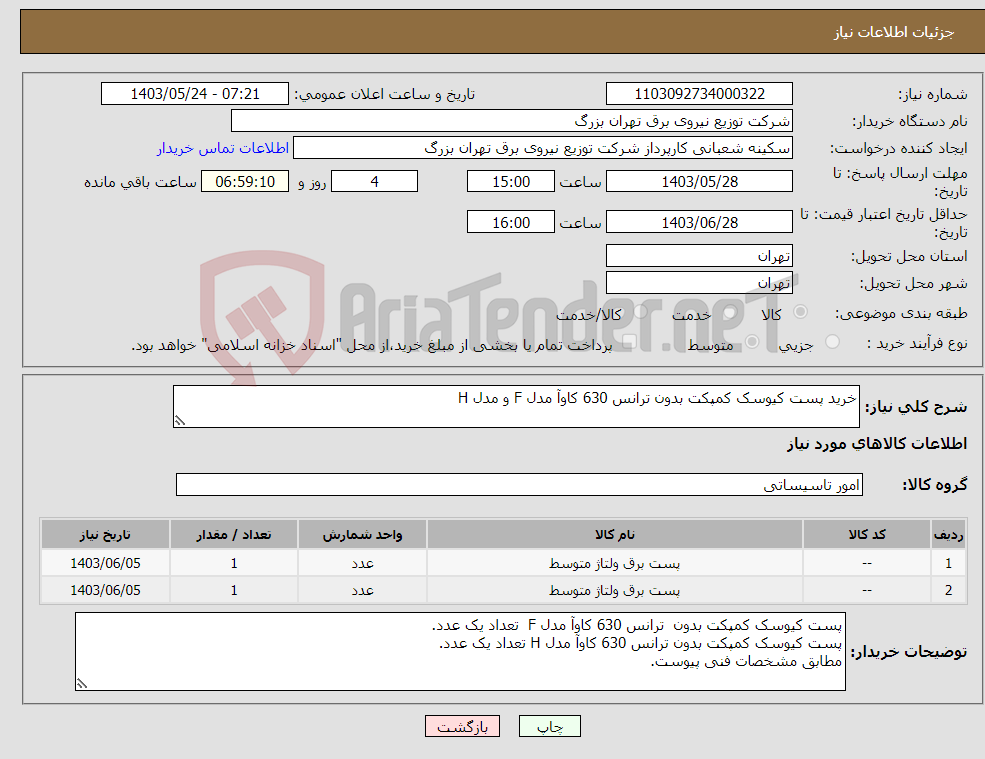Select the کالا radio button
This screenshot has height=759, width=985.
tap(801, 312)
